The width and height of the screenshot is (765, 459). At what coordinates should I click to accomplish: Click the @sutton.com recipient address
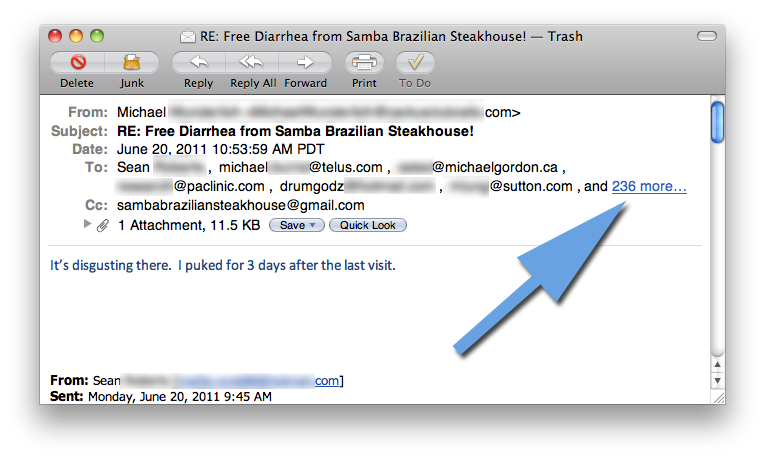click(x=510, y=186)
